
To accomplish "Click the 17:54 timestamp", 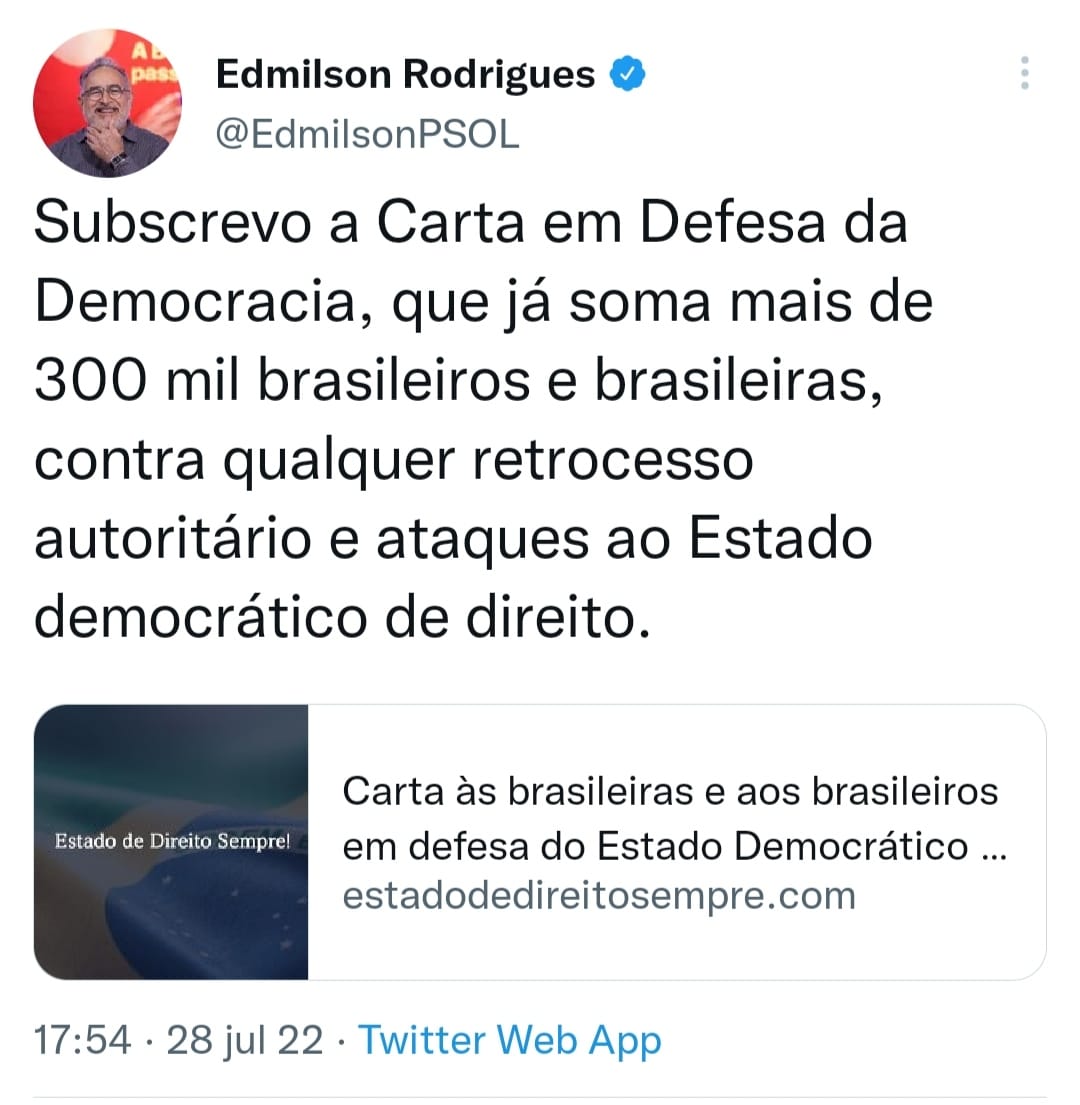I will click(x=82, y=1039).
